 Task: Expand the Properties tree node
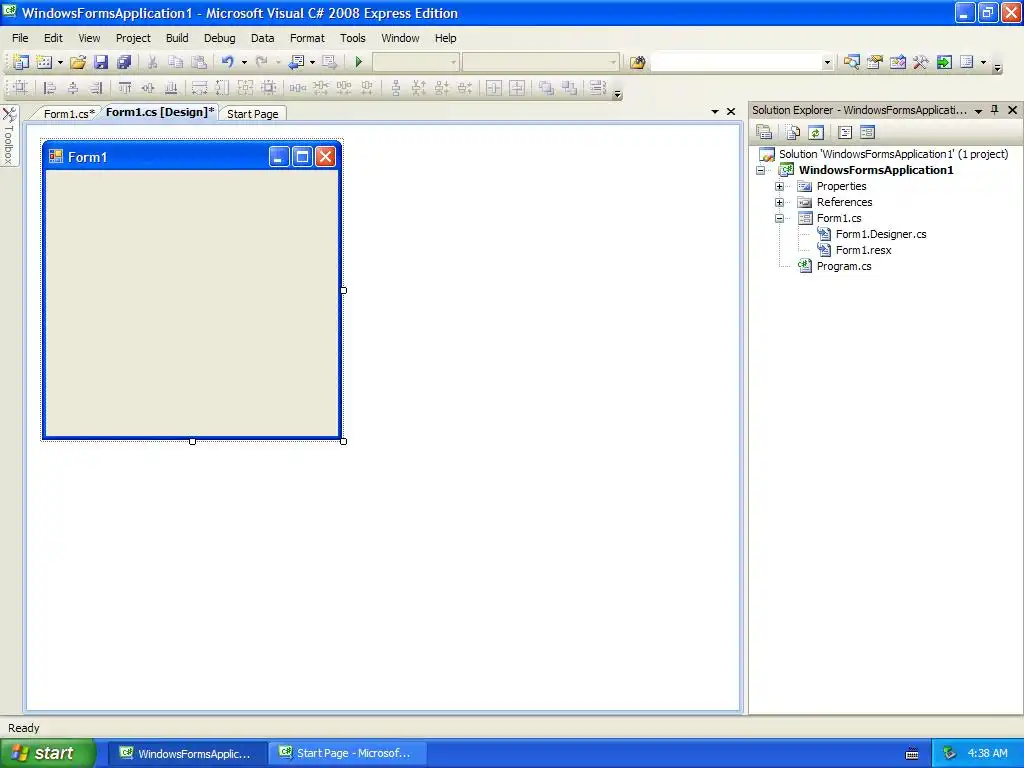(779, 186)
